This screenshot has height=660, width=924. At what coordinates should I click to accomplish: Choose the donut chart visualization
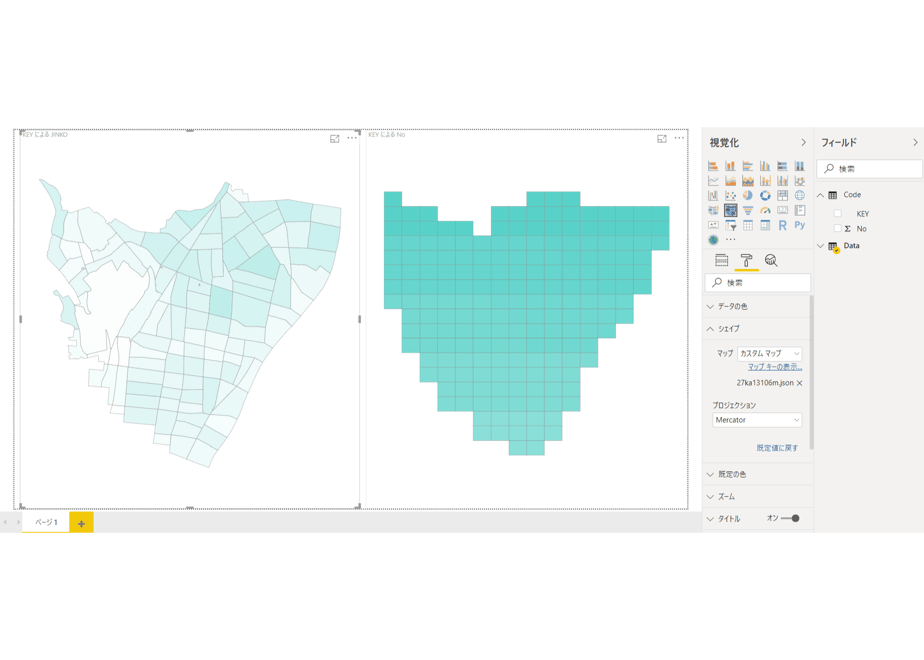point(765,196)
